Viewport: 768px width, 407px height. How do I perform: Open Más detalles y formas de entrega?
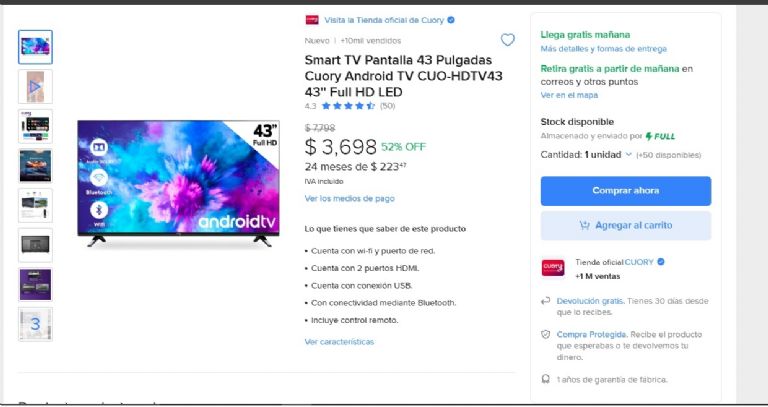coord(603,48)
